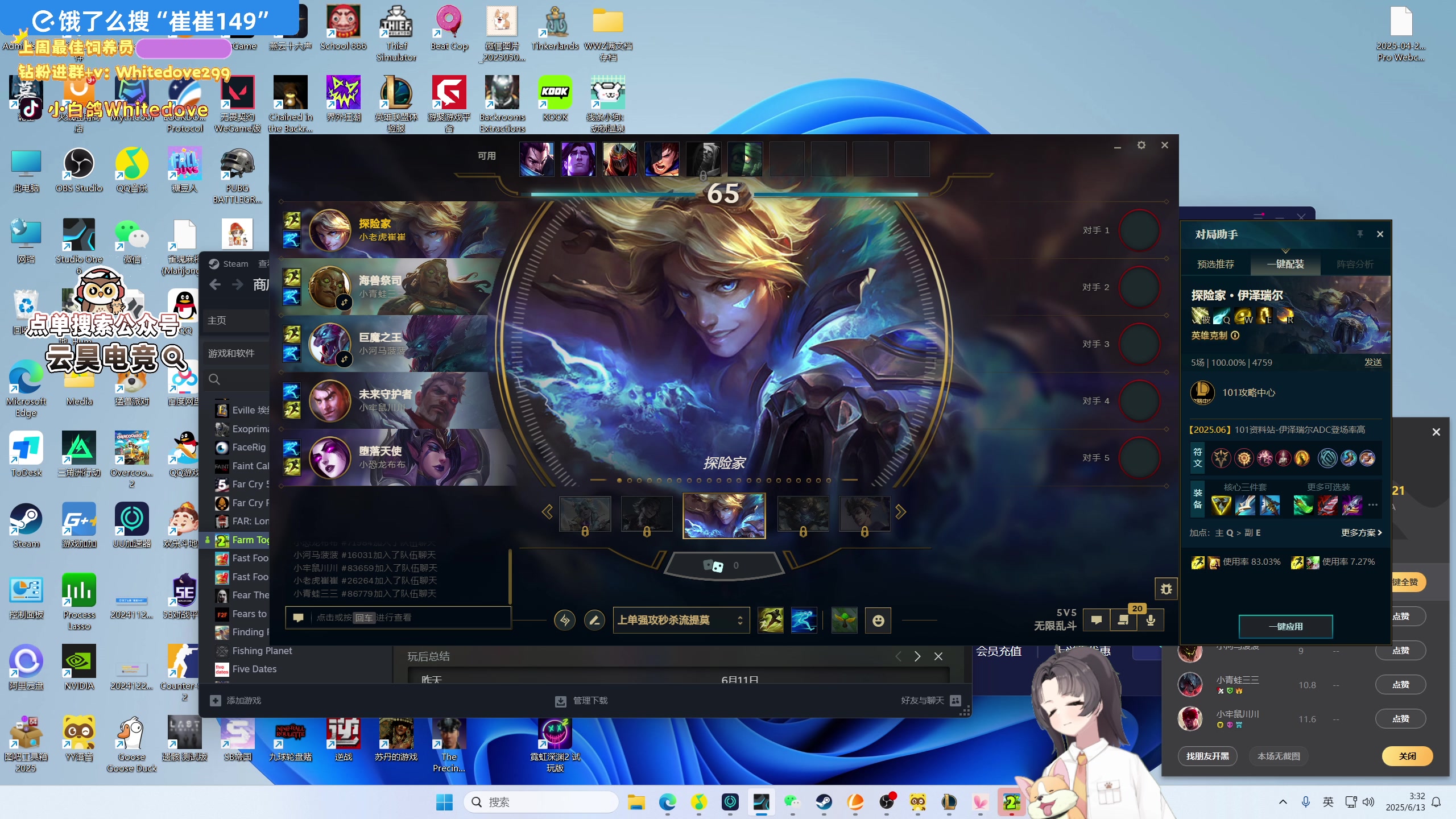Screen dimensions: 1456x819
Task: Open OBS Studio desktop shortcut
Action: (x=79, y=171)
